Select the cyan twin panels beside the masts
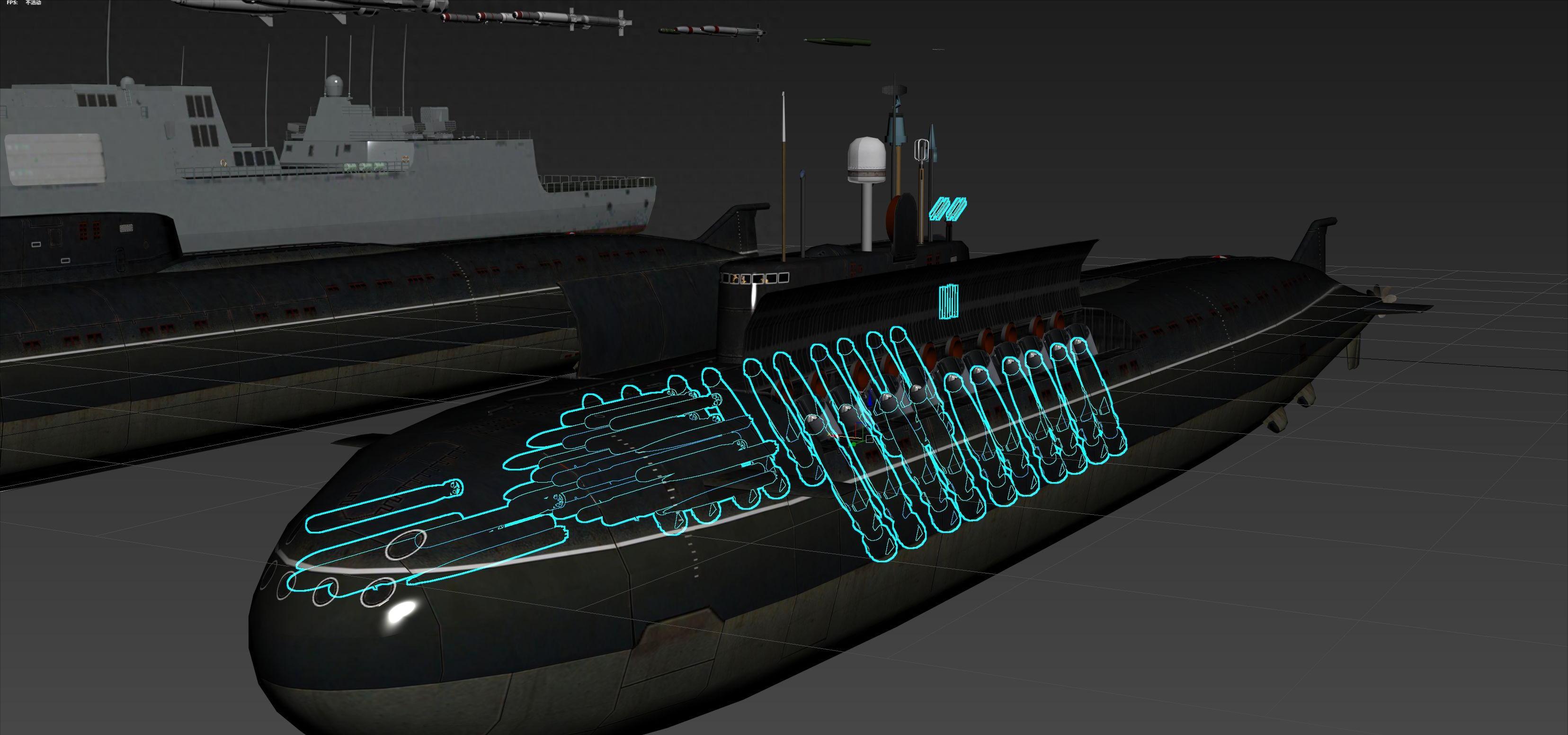The image size is (1568, 735). [948, 208]
